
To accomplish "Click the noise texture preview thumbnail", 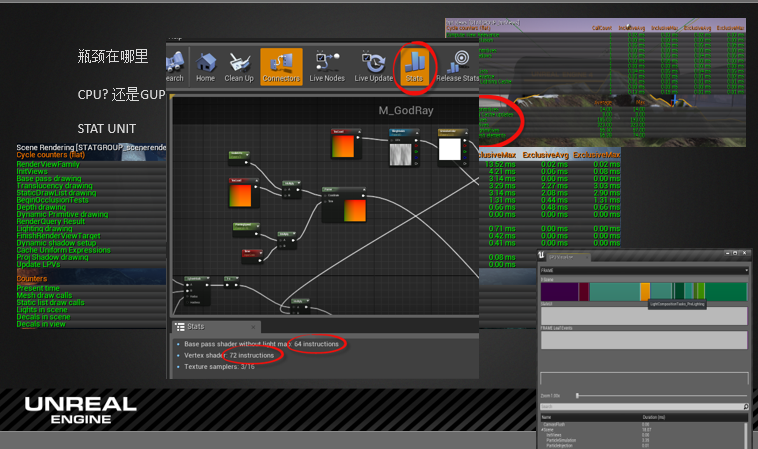I will [x=400, y=154].
